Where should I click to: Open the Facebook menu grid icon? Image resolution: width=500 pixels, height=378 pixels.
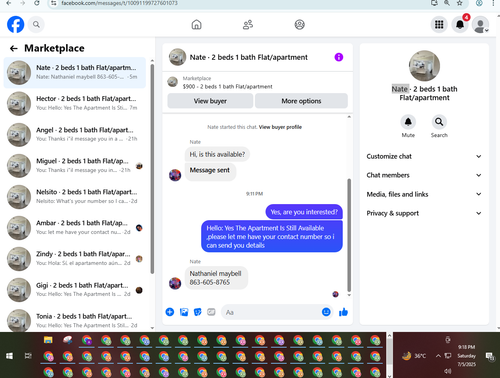pos(439,24)
